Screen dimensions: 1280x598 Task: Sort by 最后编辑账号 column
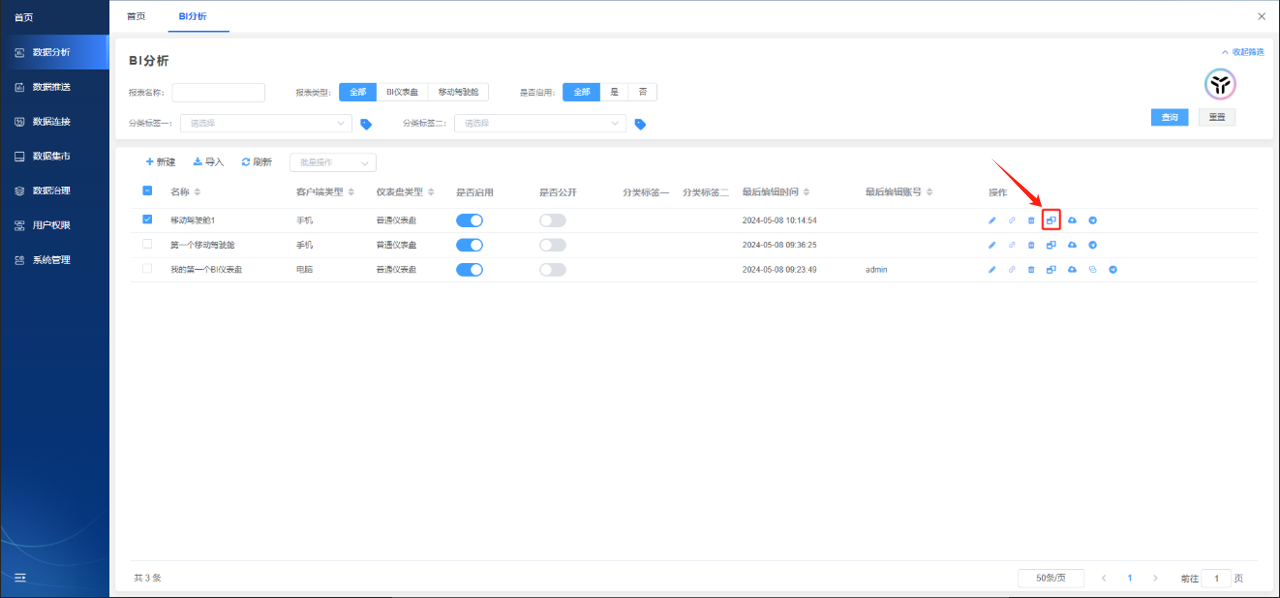[x=930, y=192]
